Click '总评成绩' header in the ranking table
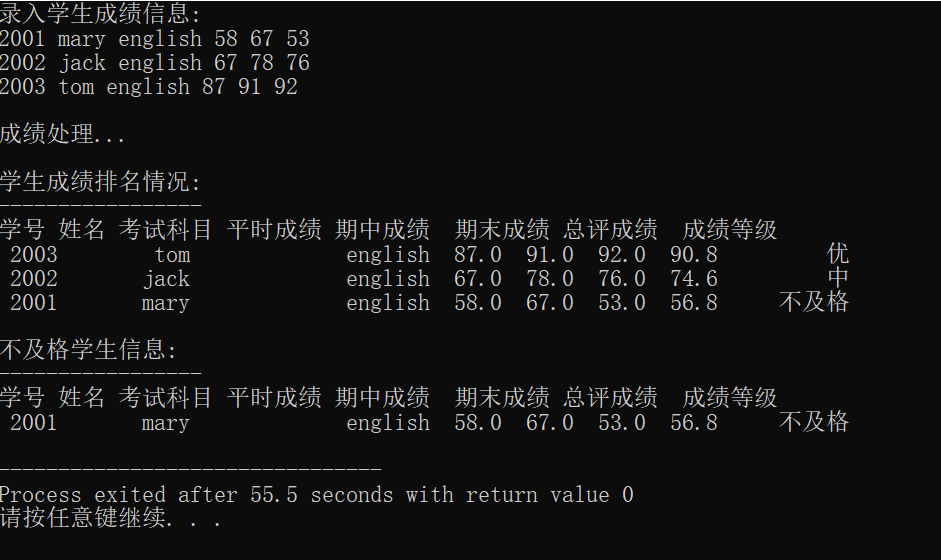The image size is (941, 560). click(610, 231)
